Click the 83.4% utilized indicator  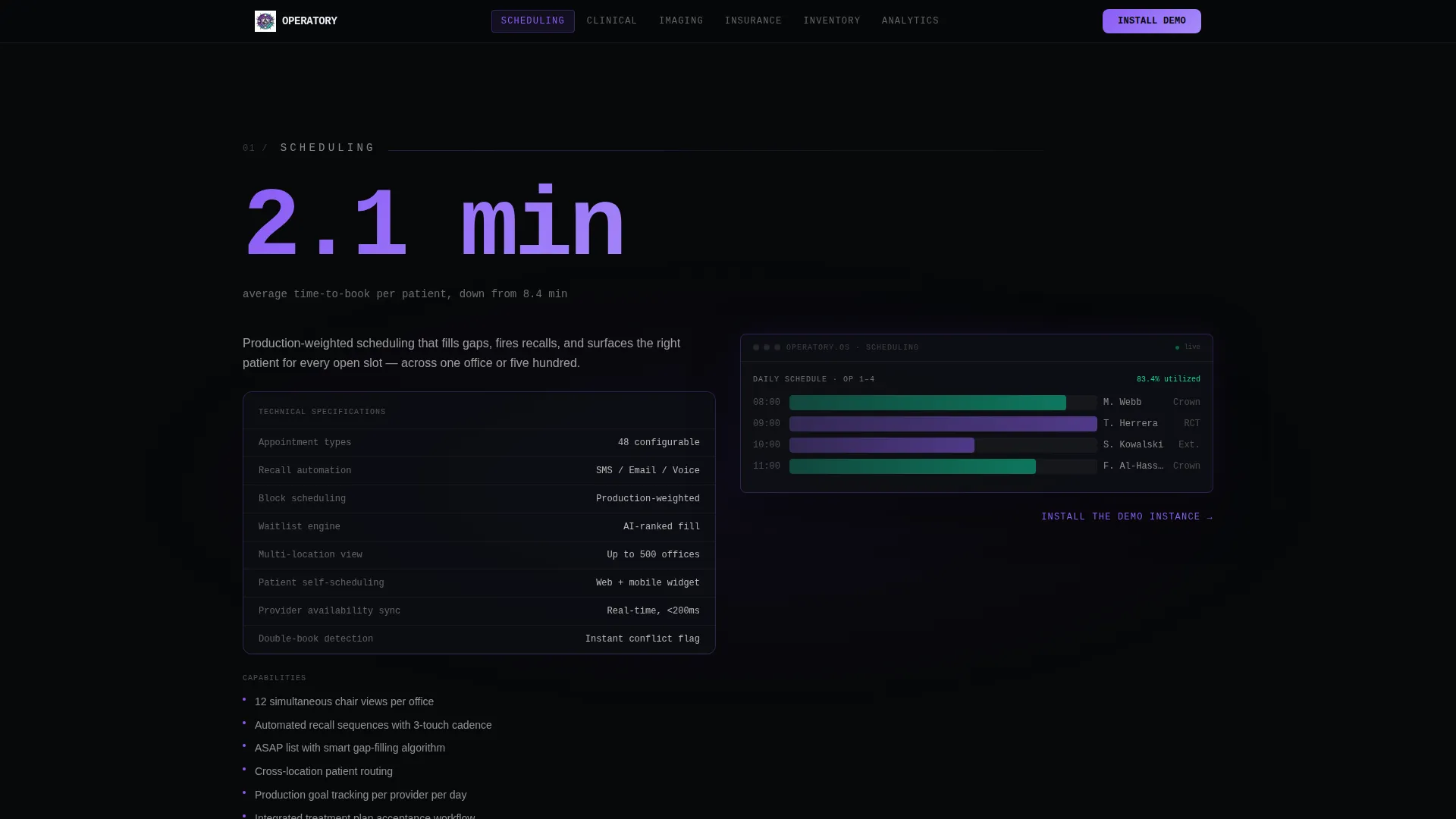tap(1168, 379)
